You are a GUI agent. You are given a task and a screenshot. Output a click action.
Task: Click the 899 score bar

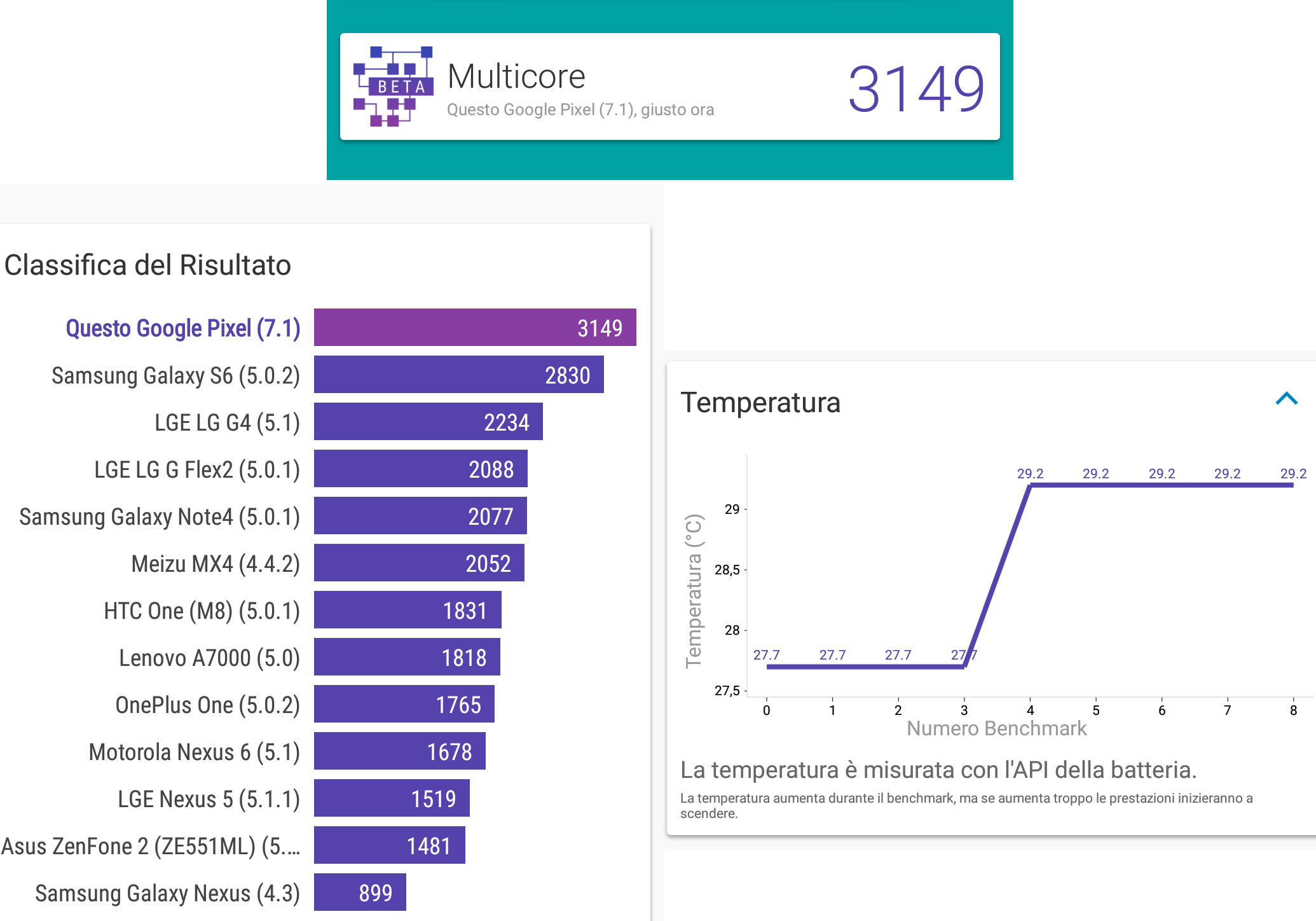click(360, 892)
